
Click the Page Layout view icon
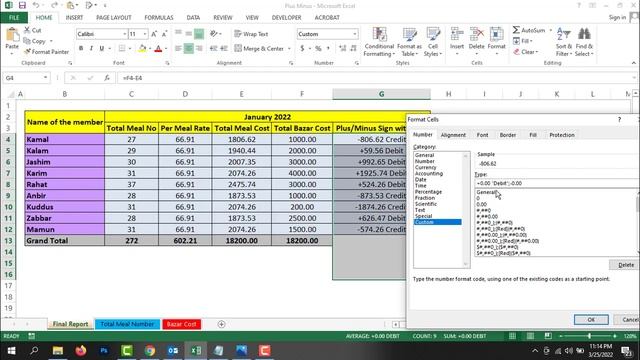coord(530,336)
